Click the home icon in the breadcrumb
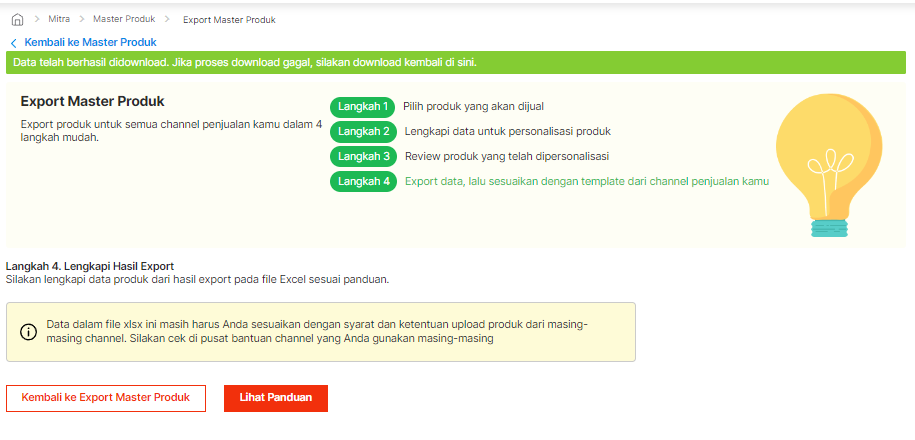 [16, 20]
